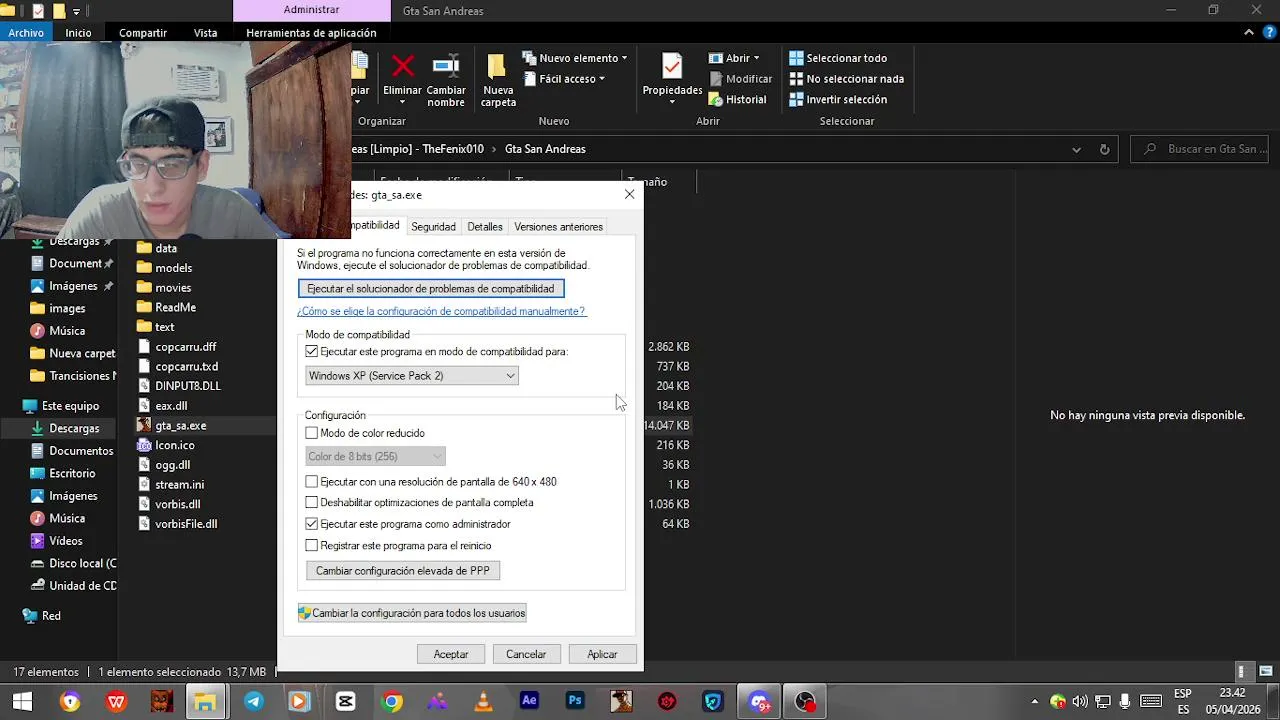Image resolution: width=1280 pixels, height=720 pixels.
Task: Click the File Explorer taskbar icon
Action: click(x=205, y=701)
